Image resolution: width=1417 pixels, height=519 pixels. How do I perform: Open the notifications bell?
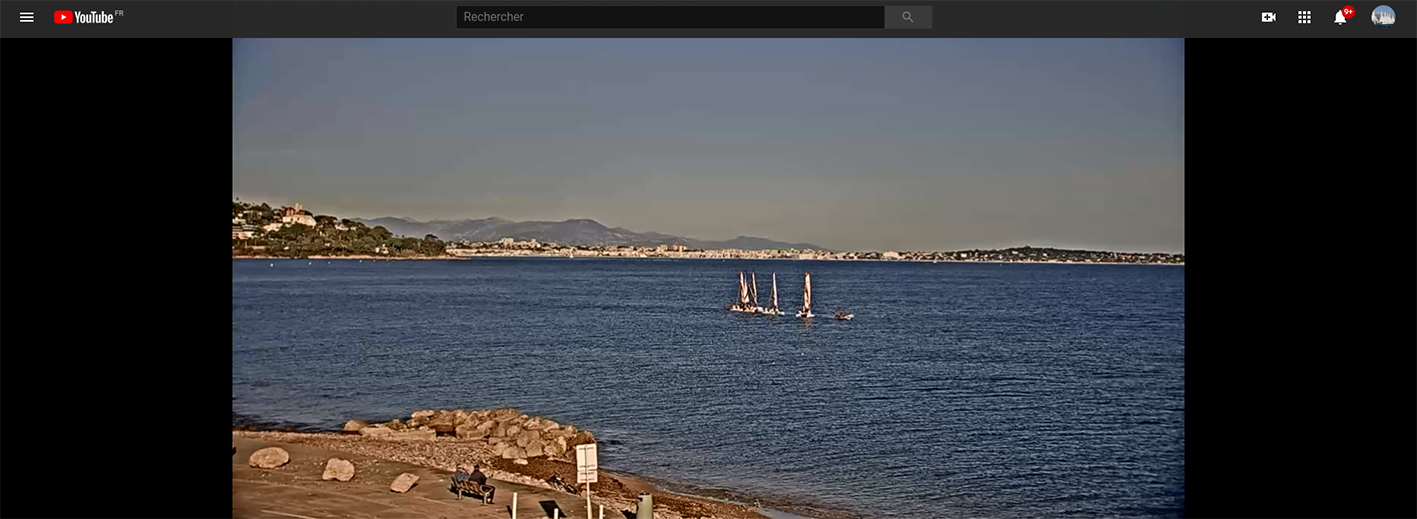[1339, 18]
